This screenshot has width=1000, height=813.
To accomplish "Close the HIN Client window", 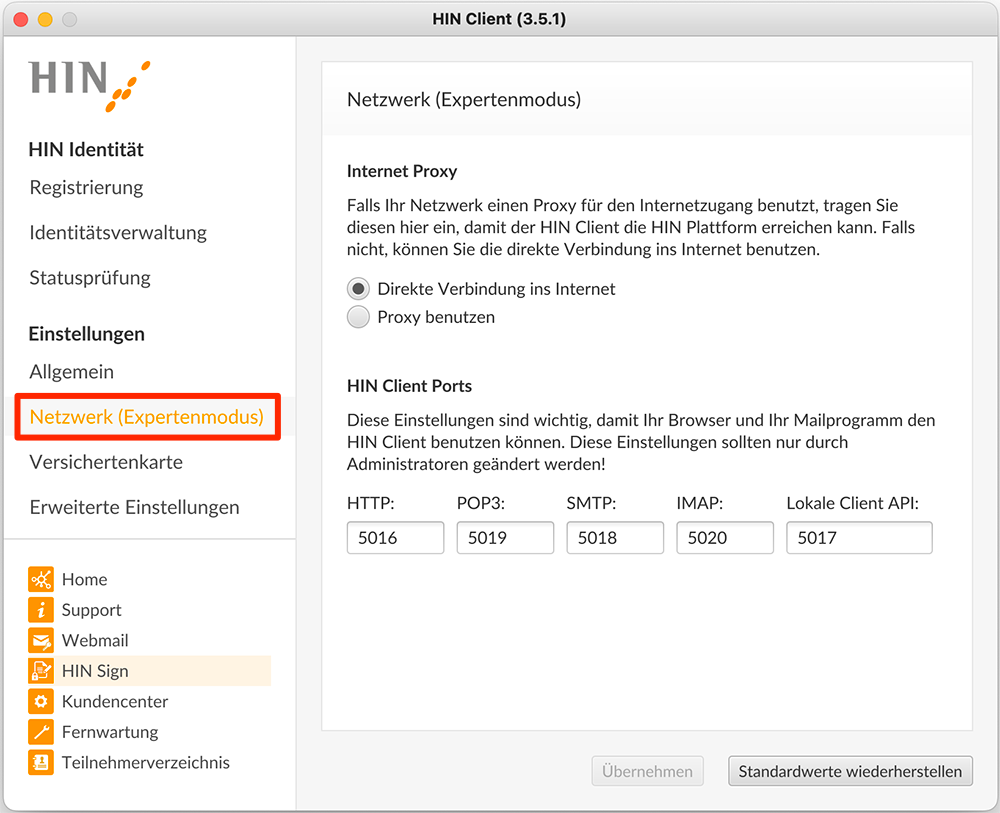I will 20,19.
